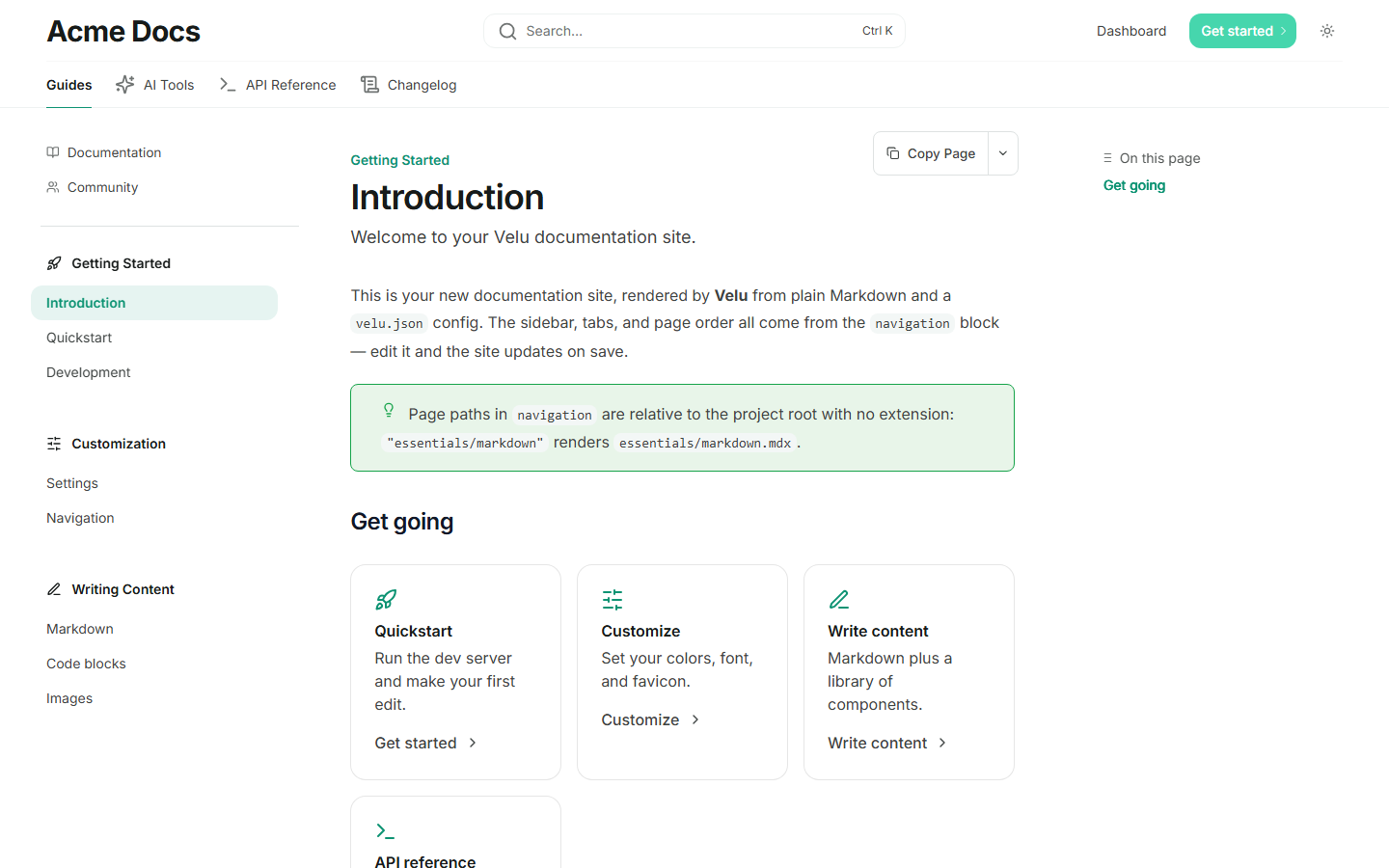The width and height of the screenshot is (1389, 868).
Task: Toggle the light/dark theme sun icon
Action: pyautogui.click(x=1327, y=31)
